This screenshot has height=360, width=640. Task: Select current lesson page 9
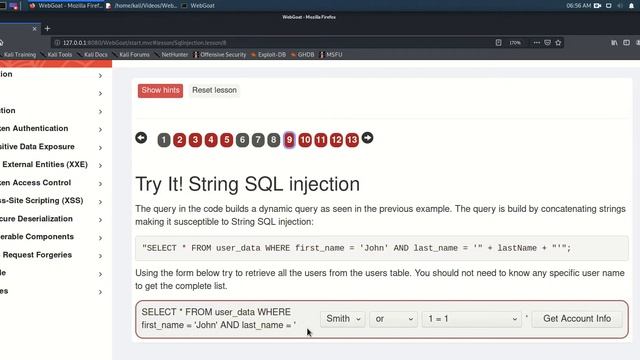pyautogui.click(x=289, y=140)
